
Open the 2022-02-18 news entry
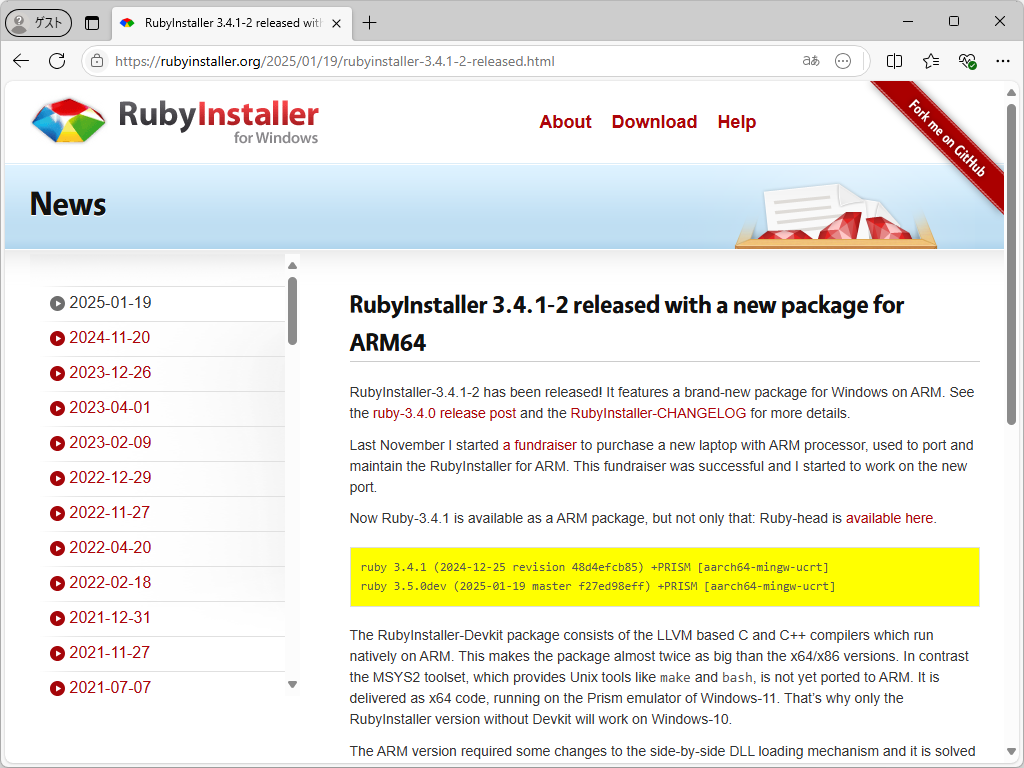tap(110, 583)
